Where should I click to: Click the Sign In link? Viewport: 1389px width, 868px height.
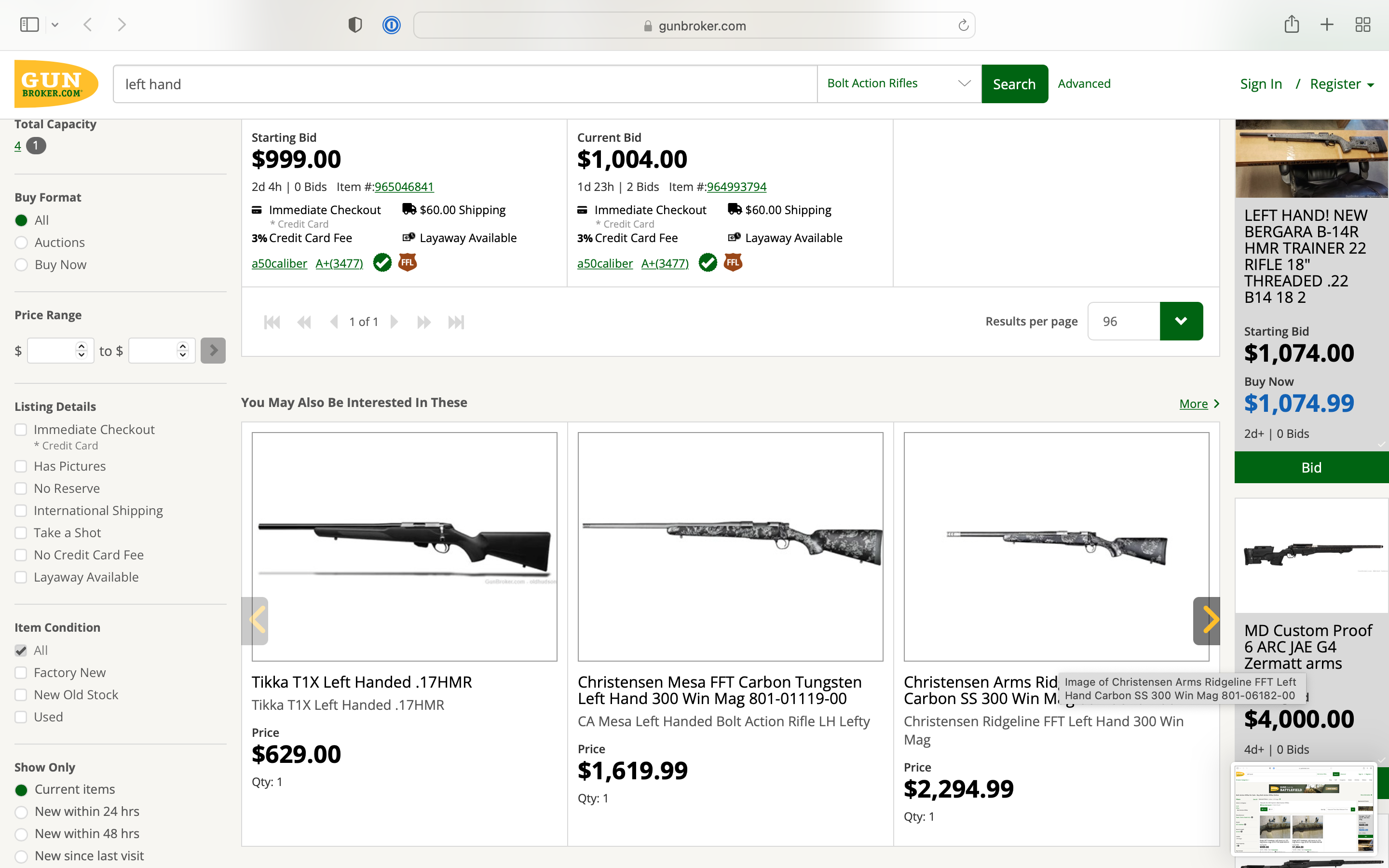(x=1260, y=84)
